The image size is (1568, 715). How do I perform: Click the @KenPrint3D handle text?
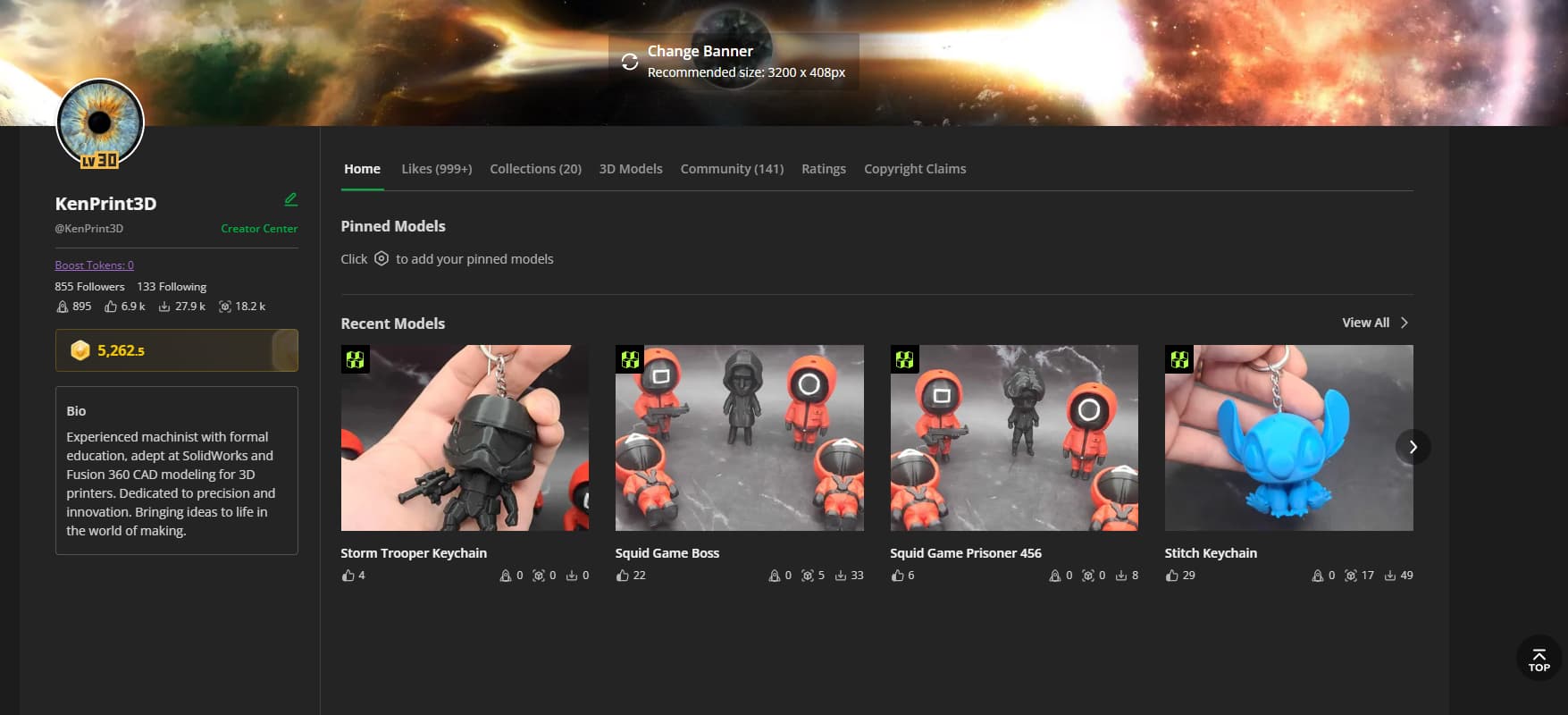(89, 229)
